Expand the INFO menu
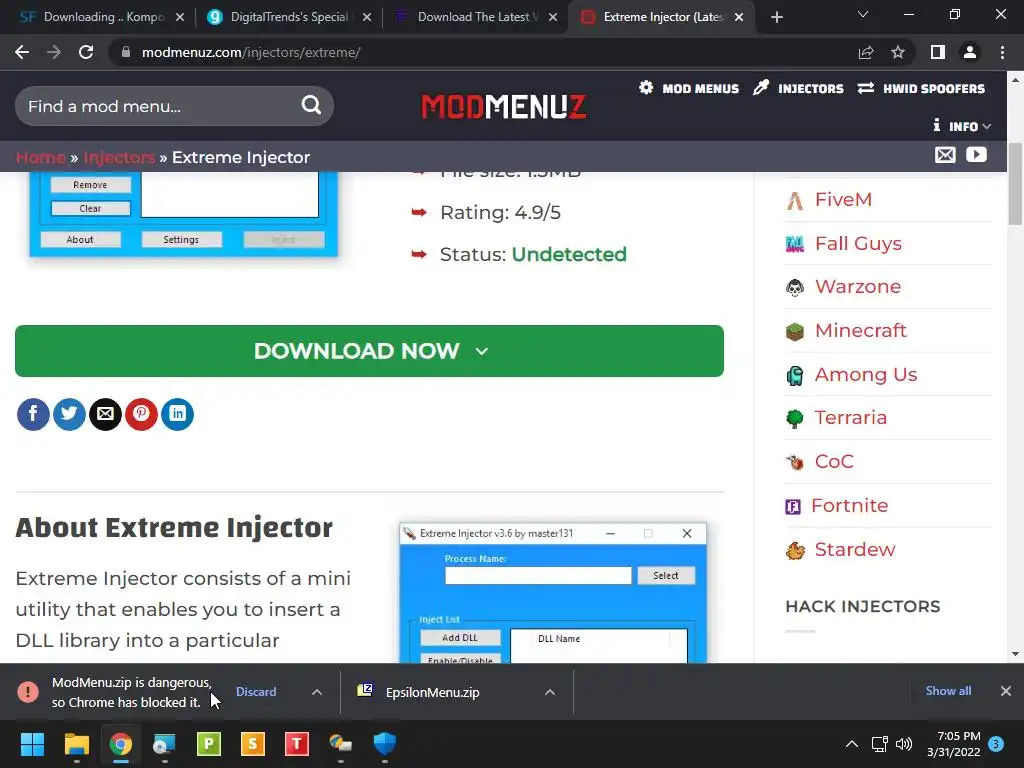Image resolution: width=1024 pixels, height=768 pixels. coord(962,126)
